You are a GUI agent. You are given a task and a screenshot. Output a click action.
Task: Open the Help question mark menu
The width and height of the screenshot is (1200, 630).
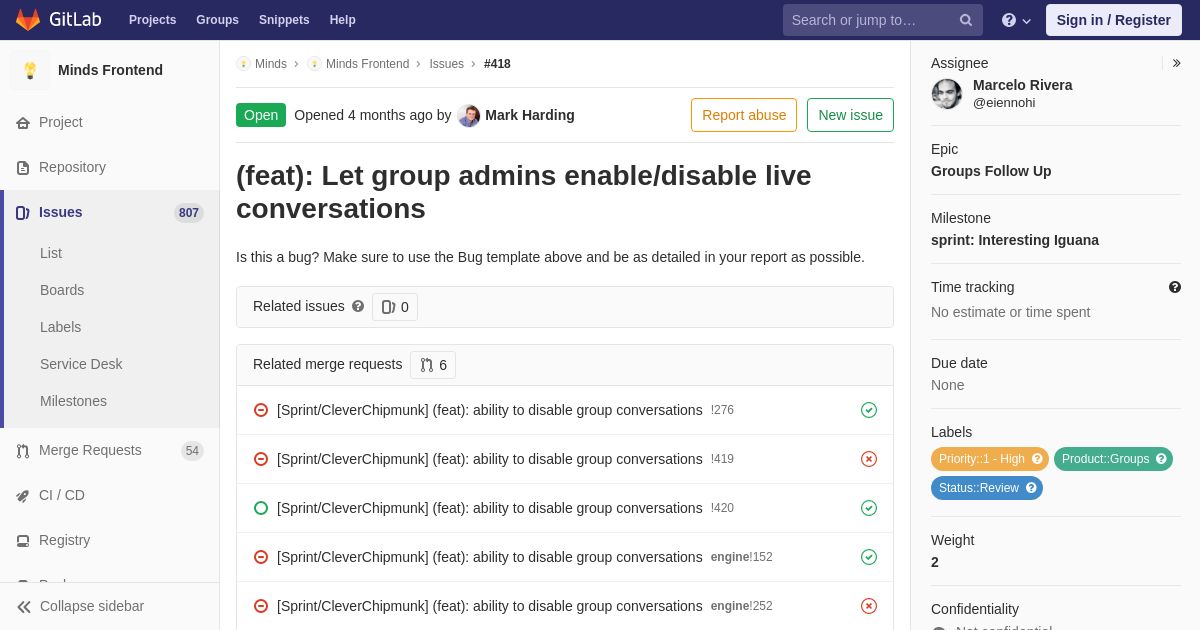(x=1016, y=20)
